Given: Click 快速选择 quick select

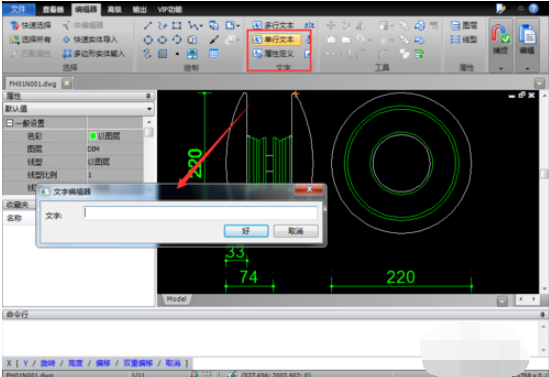Looking at the screenshot, I should 30,25.
